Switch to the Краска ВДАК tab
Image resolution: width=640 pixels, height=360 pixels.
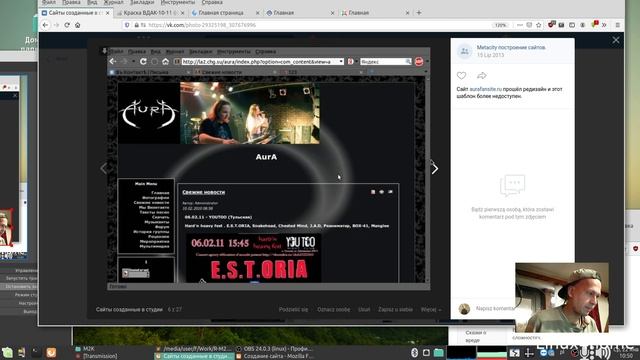coord(150,13)
